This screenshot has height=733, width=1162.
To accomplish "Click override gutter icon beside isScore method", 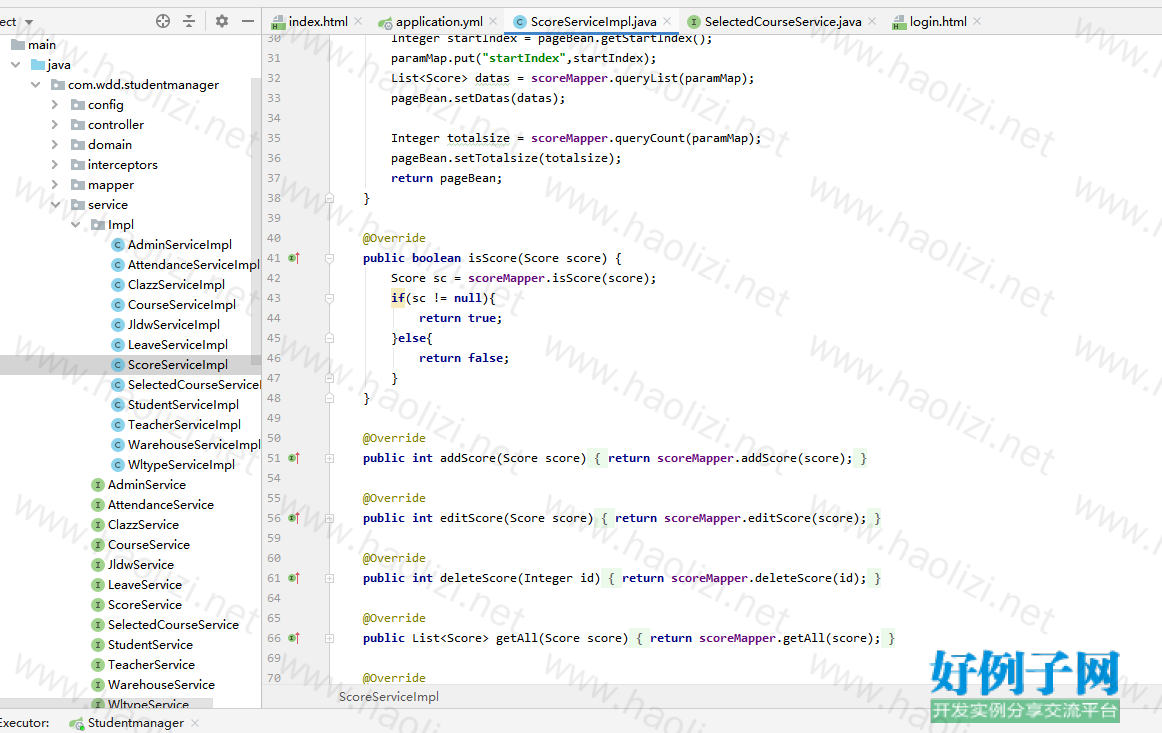I will pyautogui.click(x=294, y=258).
